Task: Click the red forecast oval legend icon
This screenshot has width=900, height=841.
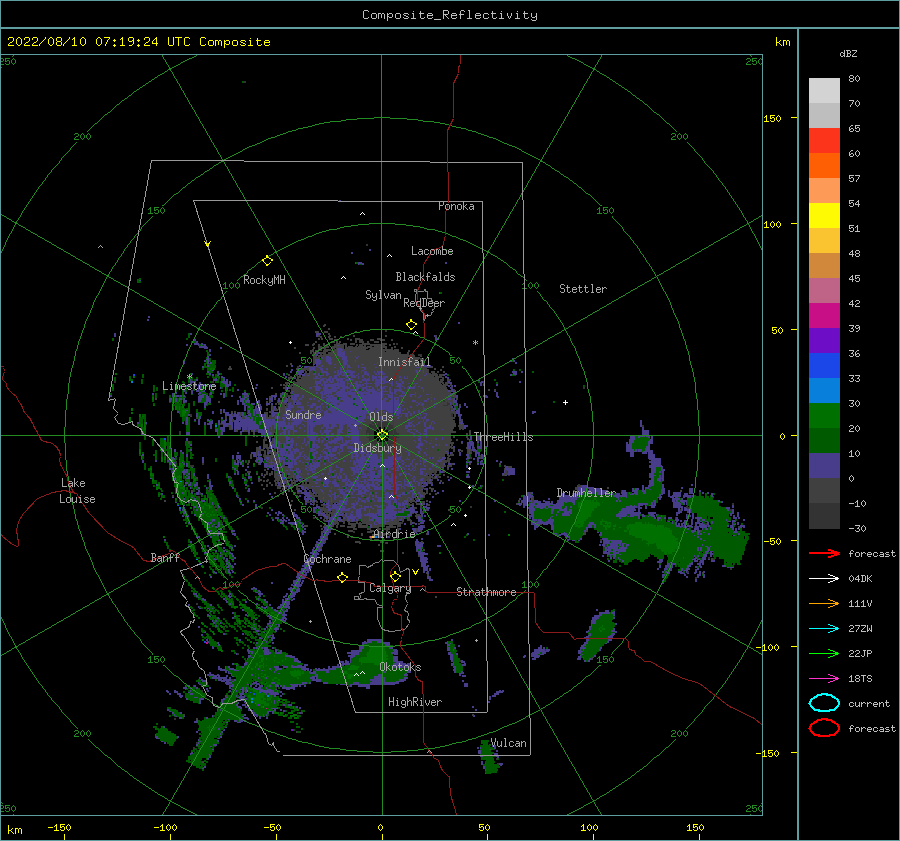Action: [824, 728]
